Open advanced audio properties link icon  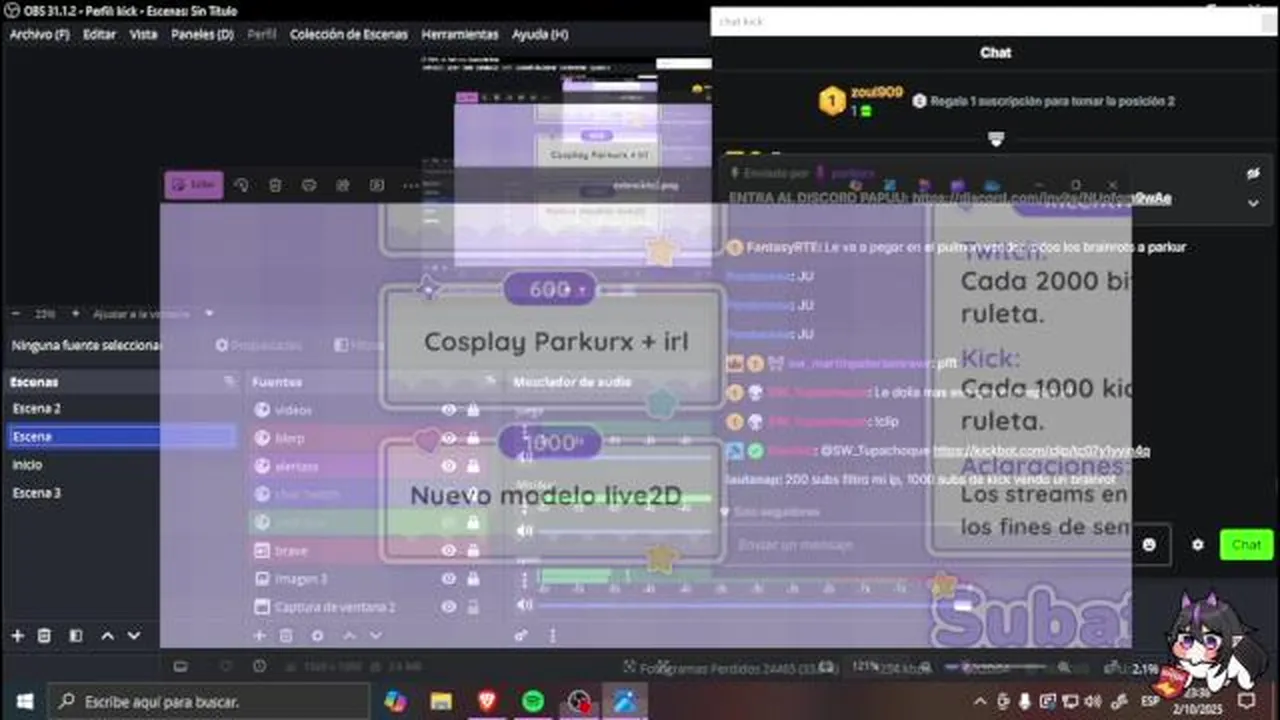click(x=521, y=635)
